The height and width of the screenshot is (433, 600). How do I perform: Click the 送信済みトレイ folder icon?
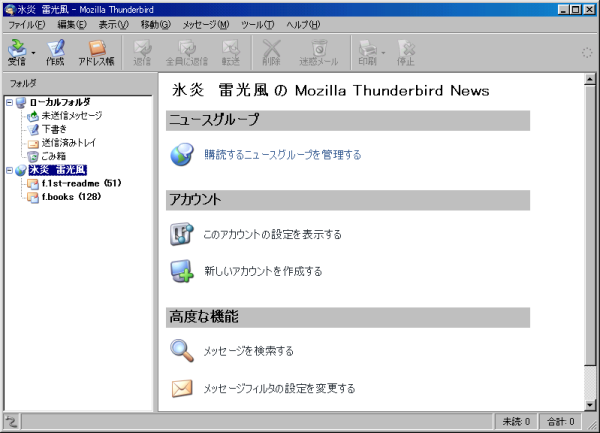point(33,144)
